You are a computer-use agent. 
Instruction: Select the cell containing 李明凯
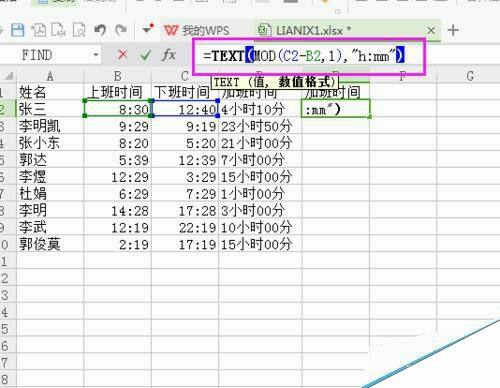(x=50, y=126)
